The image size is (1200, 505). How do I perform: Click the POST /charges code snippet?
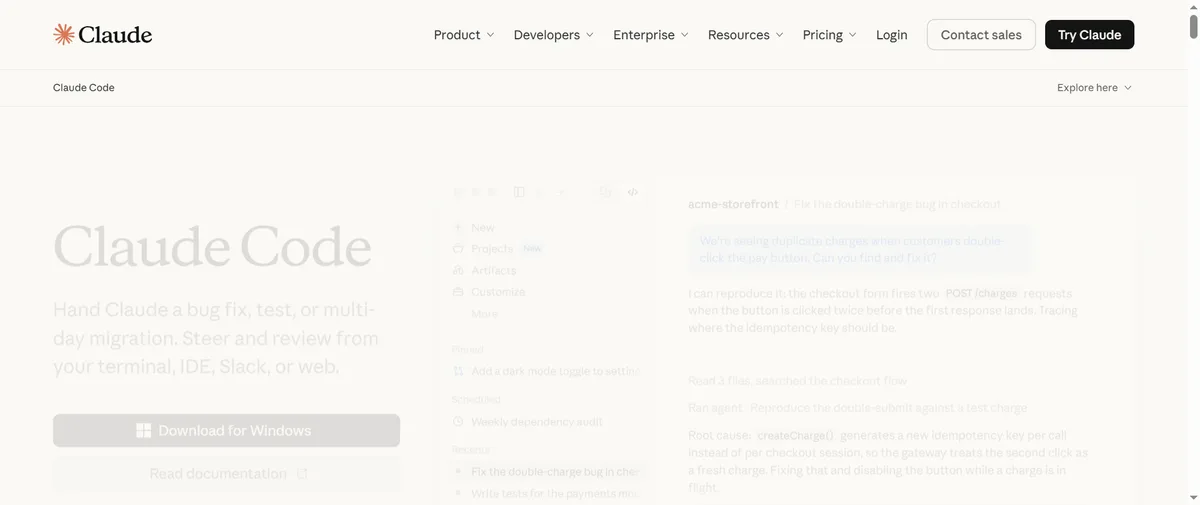click(x=981, y=294)
